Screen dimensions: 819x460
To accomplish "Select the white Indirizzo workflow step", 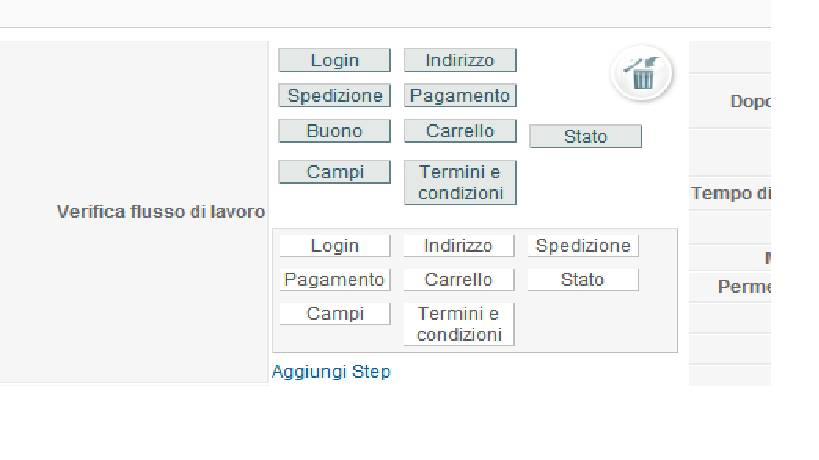I will click(458, 245).
